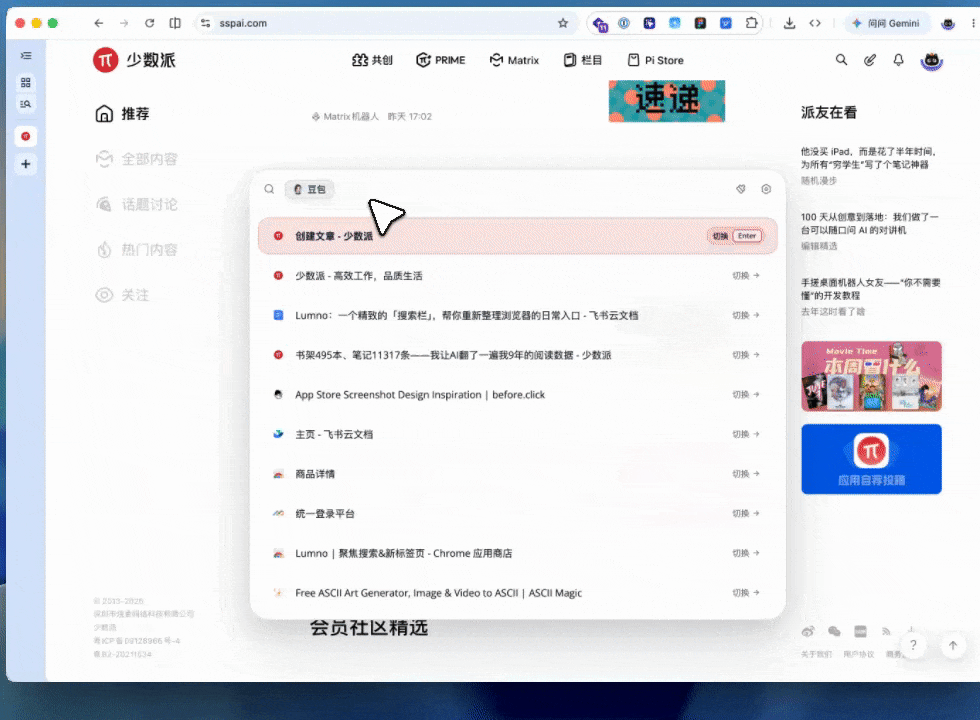980x720 pixels.
Task: Click the back-to-top arrow button
Action: [x=953, y=645]
